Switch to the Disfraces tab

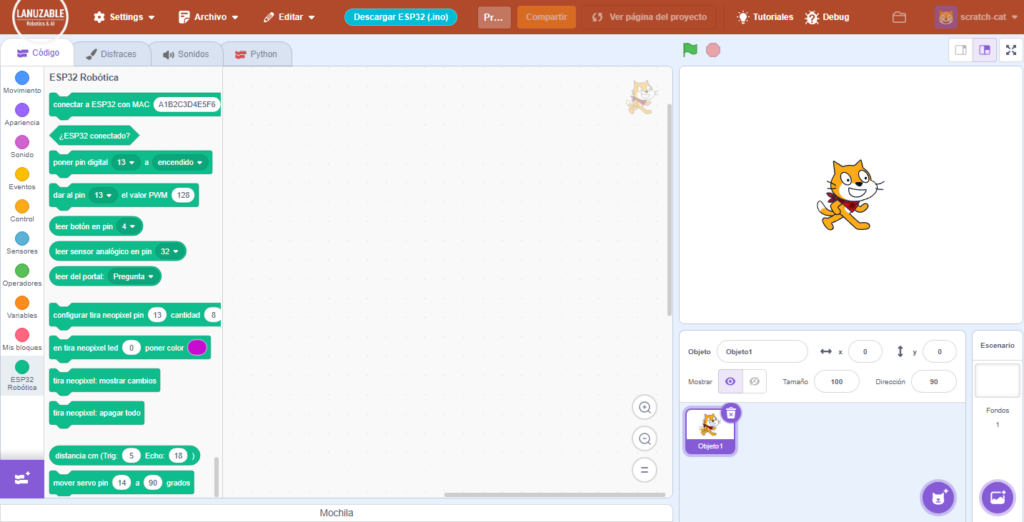pyautogui.click(x=111, y=54)
